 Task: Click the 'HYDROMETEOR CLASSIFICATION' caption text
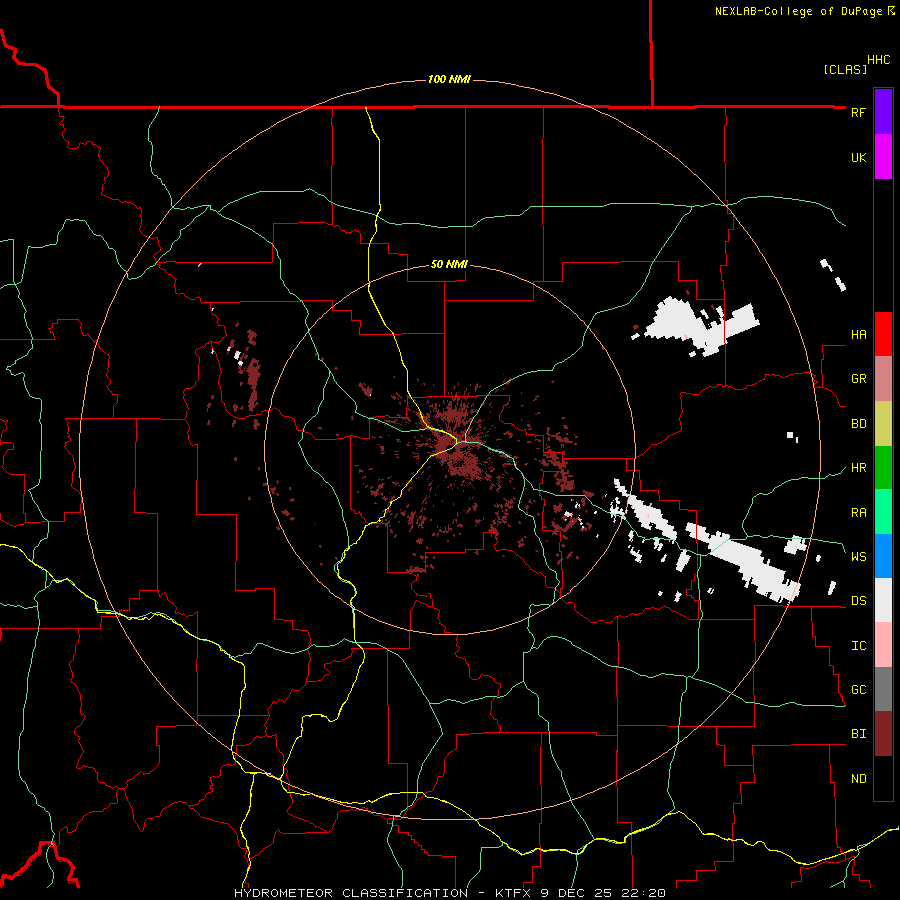351,893
